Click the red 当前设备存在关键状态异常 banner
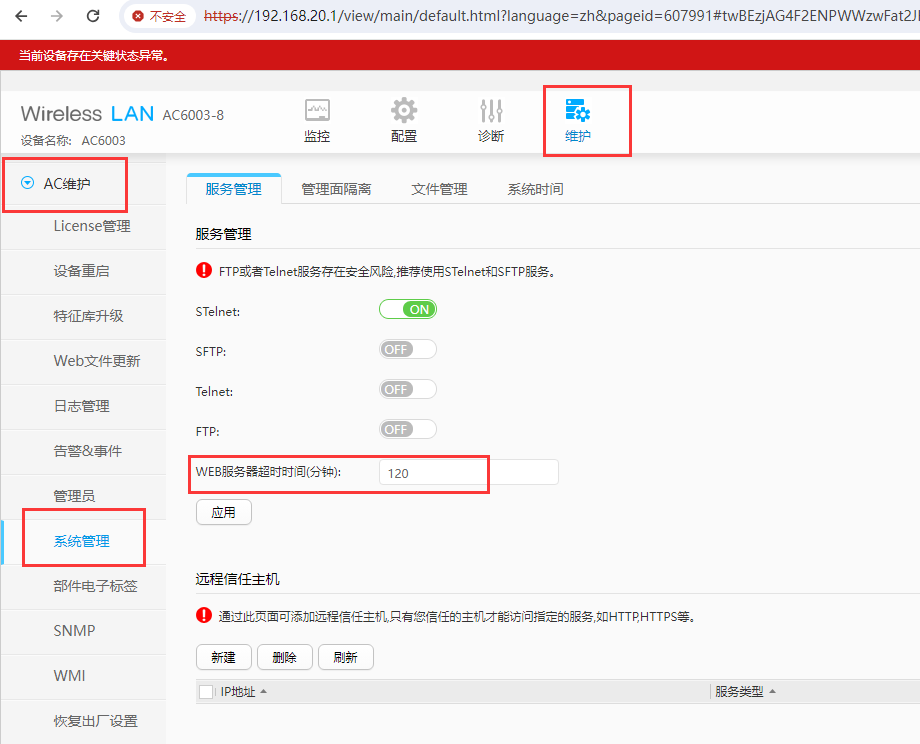920x744 pixels. (x=460, y=55)
